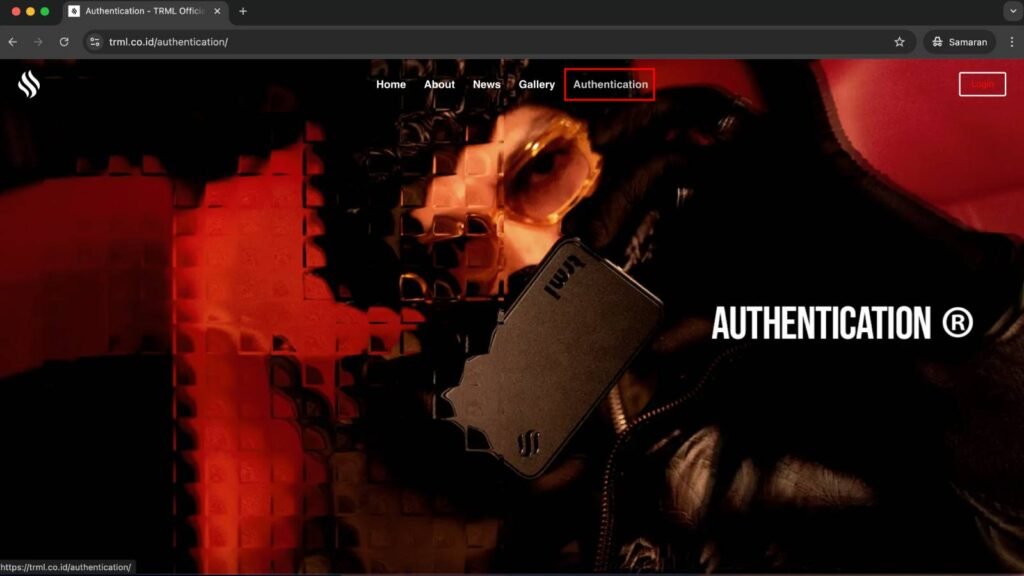Bookmark this page with the star icon

[899, 42]
